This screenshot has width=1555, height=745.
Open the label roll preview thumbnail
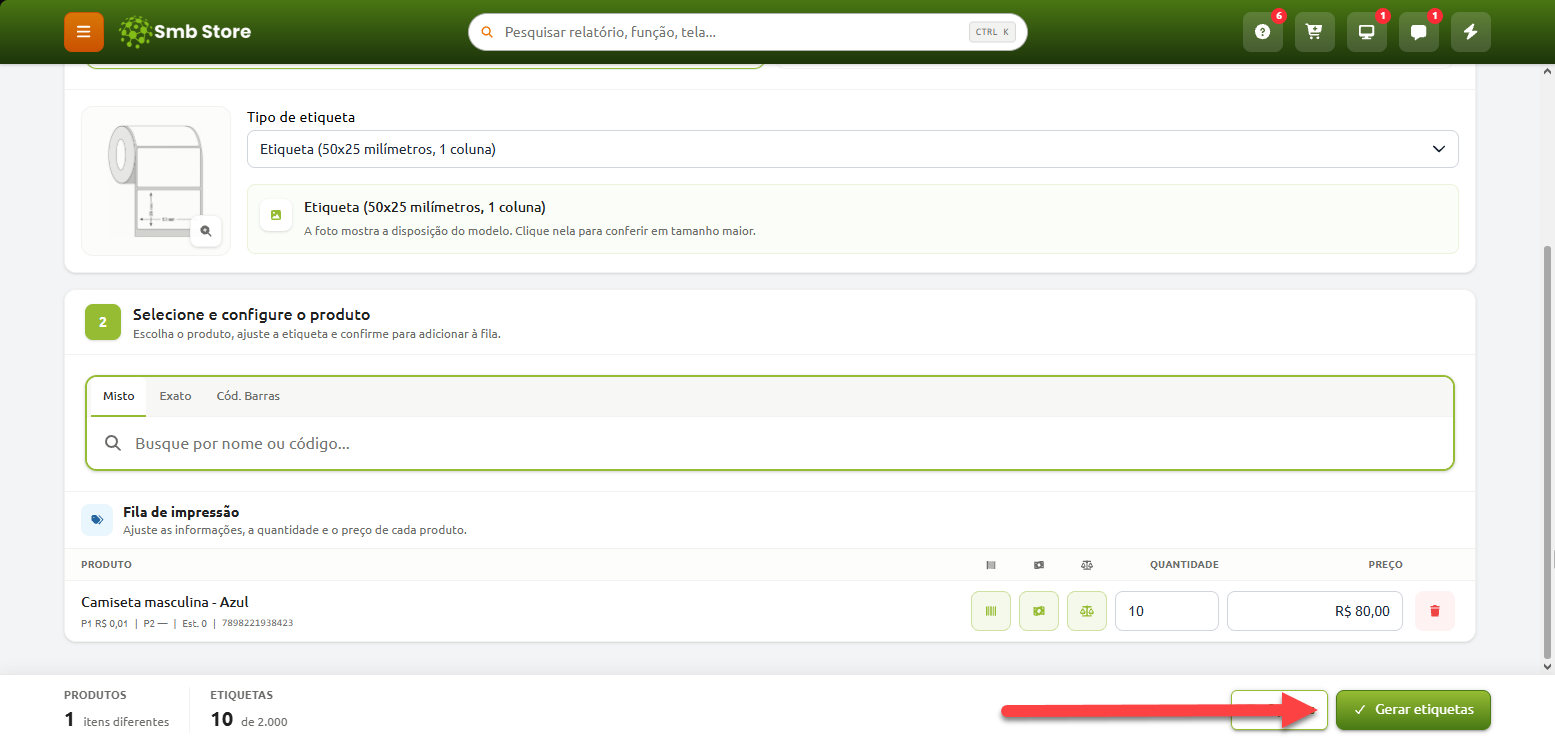(156, 181)
